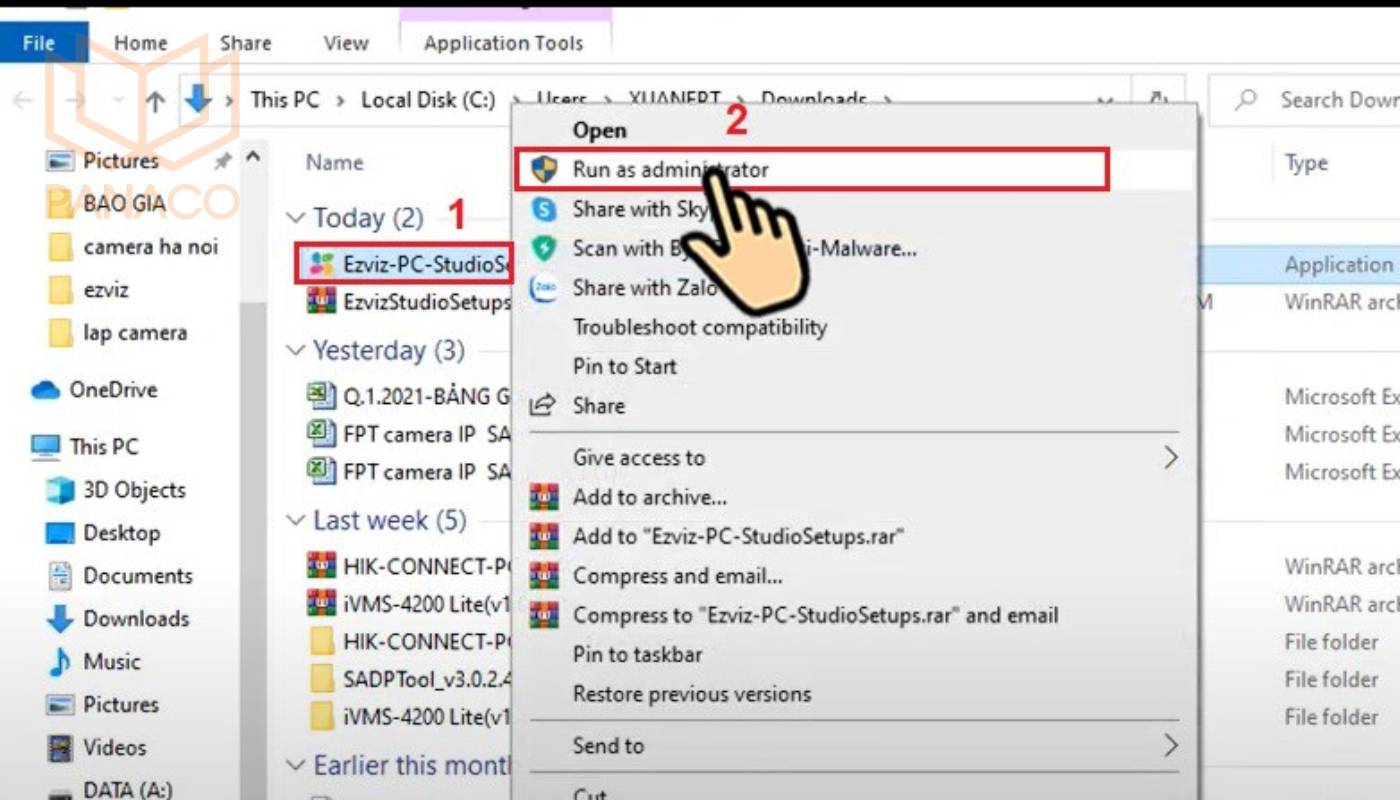This screenshot has width=1400, height=800.
Task: Switch to the View ribbon tab
Action: point(346,43)
